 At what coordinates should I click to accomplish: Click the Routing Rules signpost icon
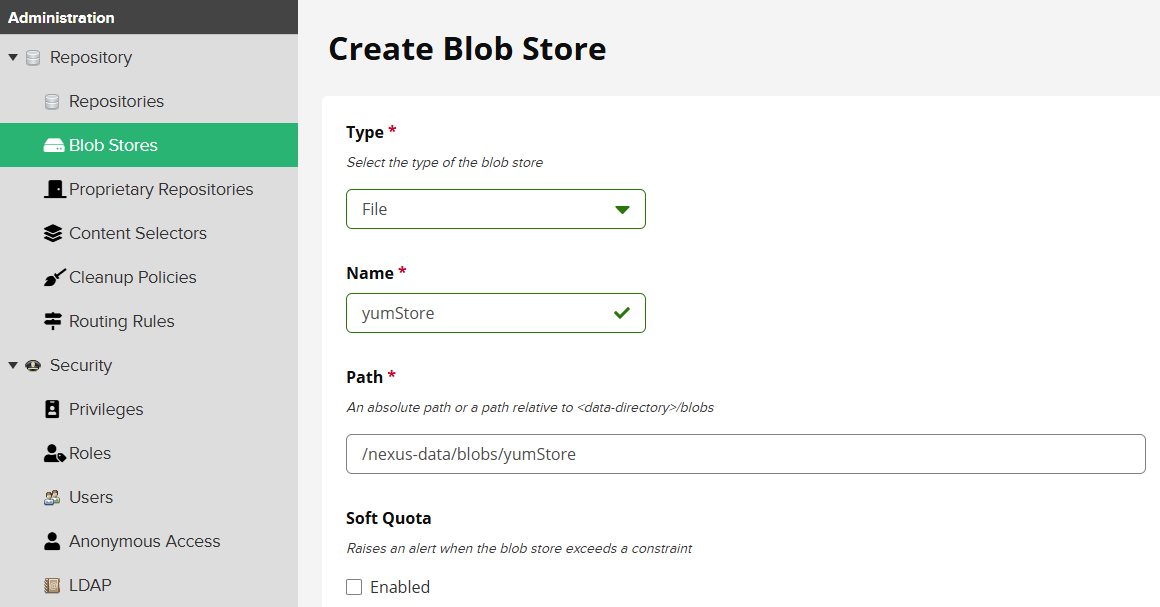53,321
